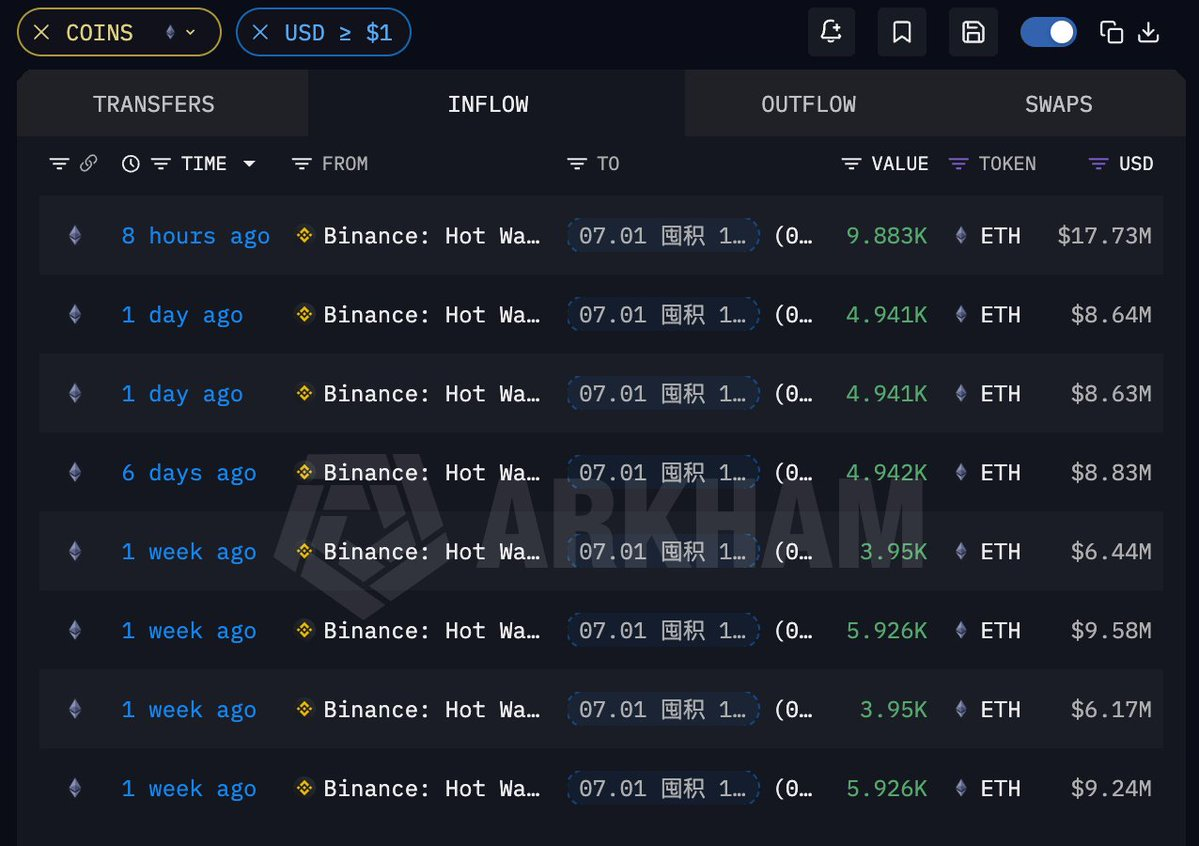This screenshot has width=1199, height=846.
Task: Click the $9.58M USD amount
Action: point(1111,630)
